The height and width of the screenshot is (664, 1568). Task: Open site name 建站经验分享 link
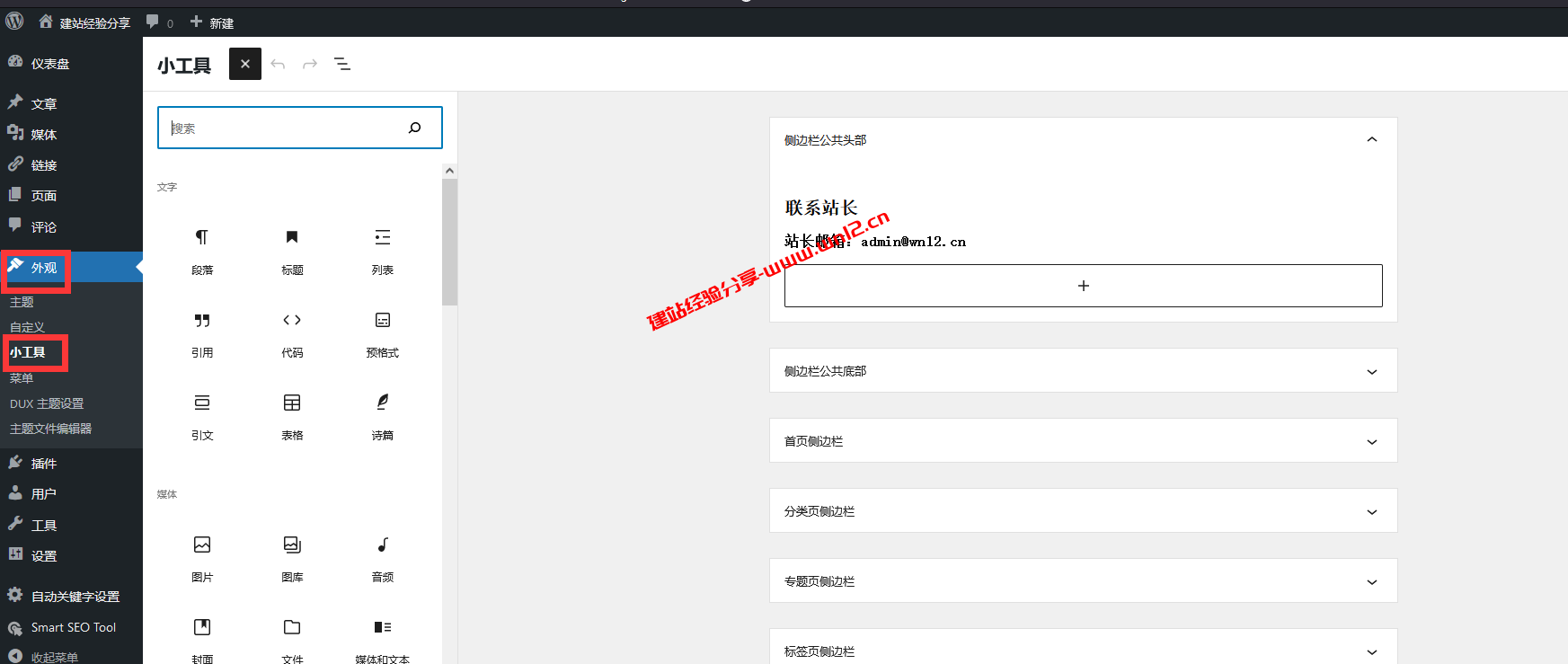85,22
